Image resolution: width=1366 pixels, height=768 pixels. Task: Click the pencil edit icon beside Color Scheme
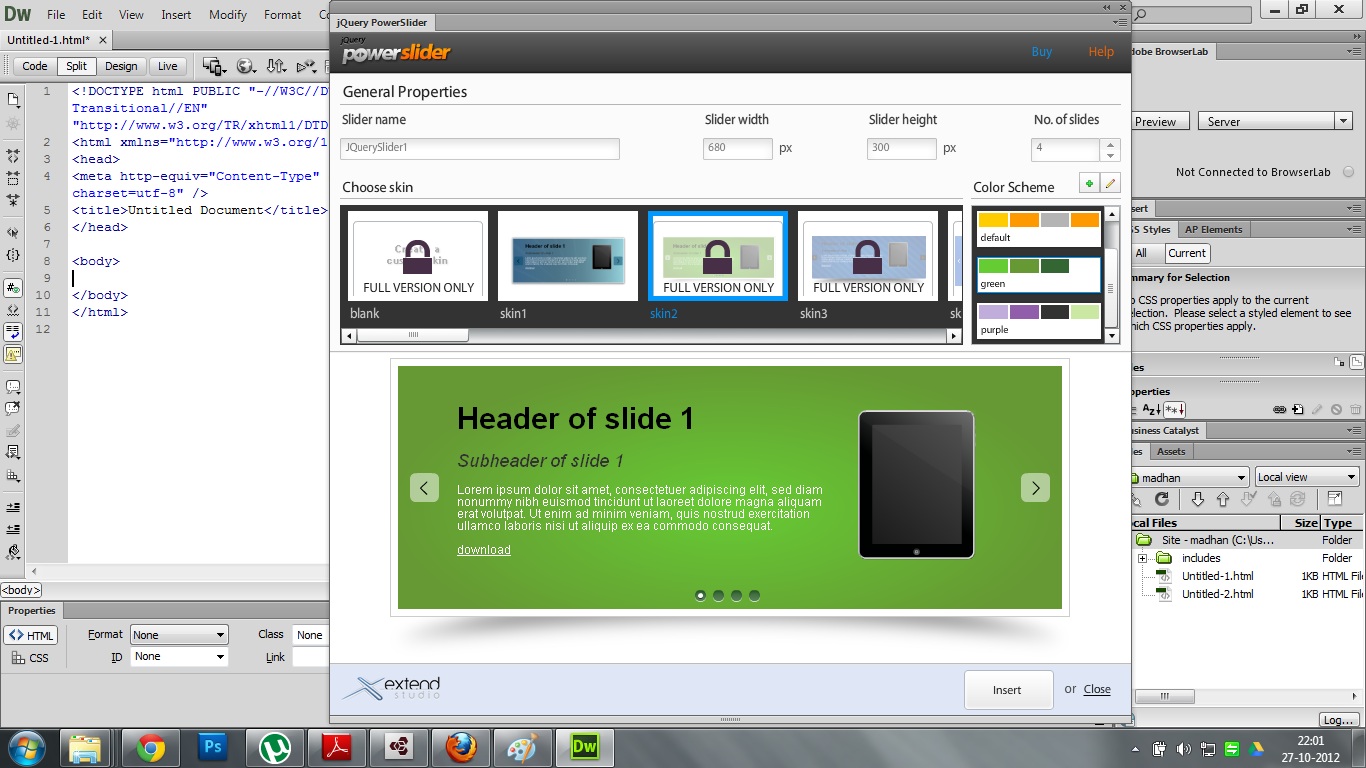1111,183
